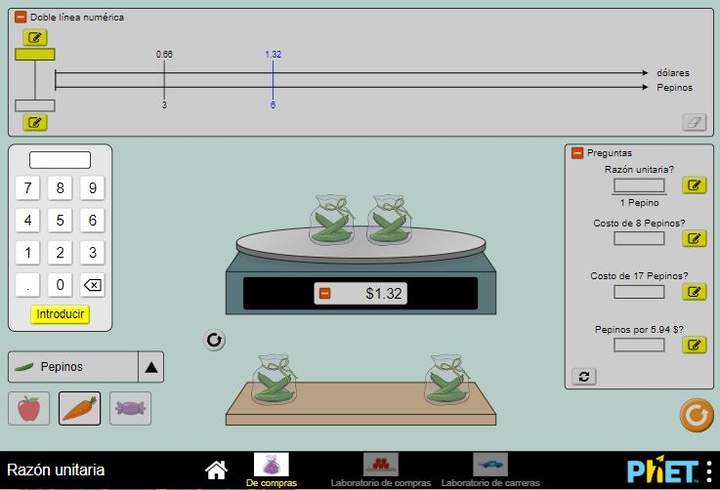Viewport: 720px width, 490px height.
Task: Select the apple fruit category
Action: click(29, 408)
